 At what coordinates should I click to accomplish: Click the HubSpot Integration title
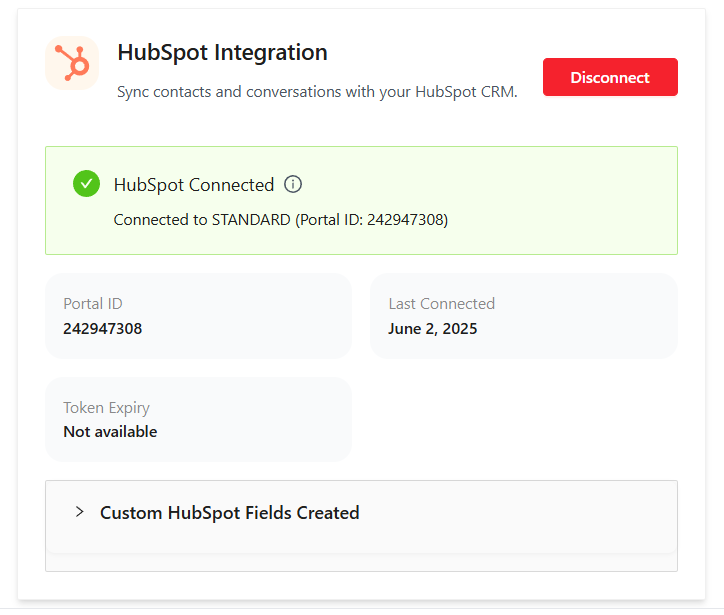(x=223, y=52)
